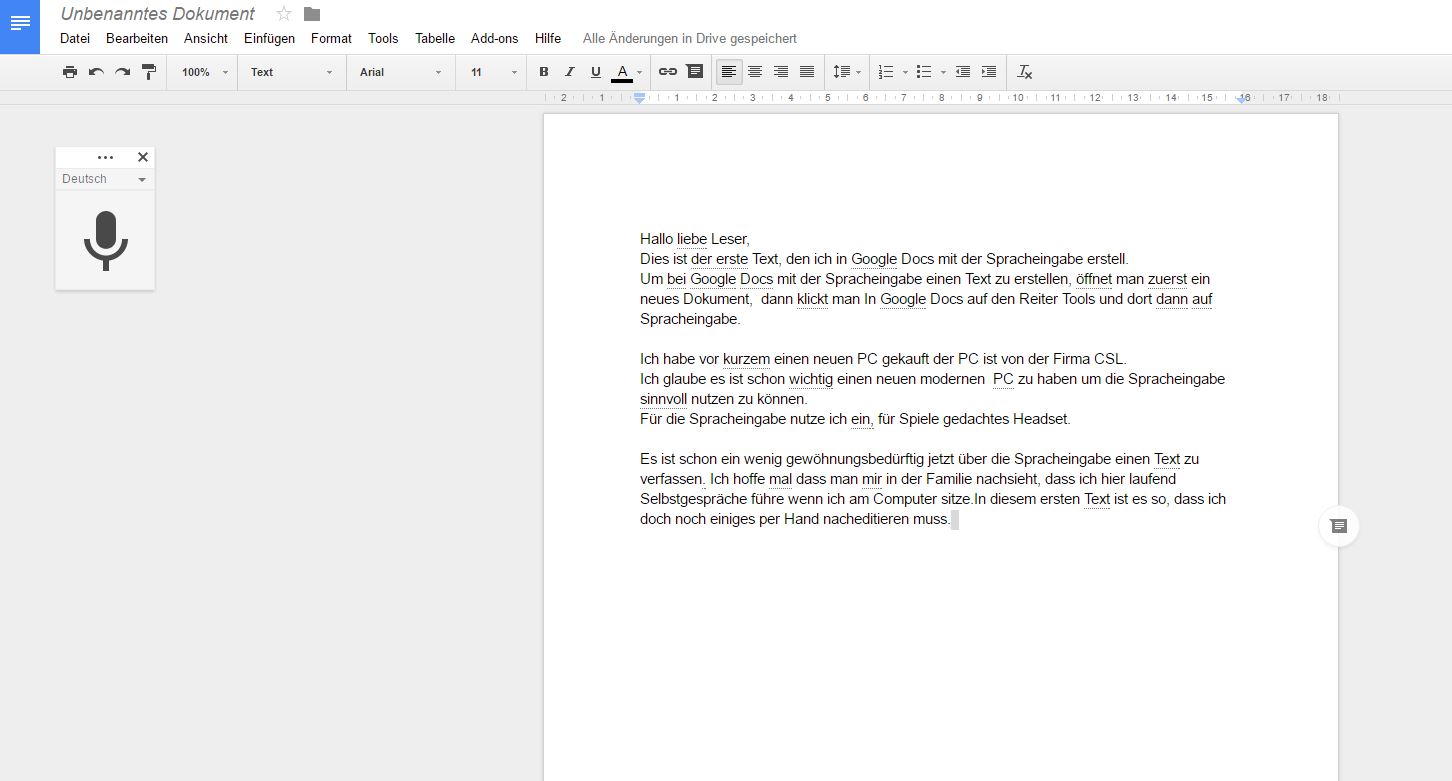Decrease the indent
Image resolution: width=1452 pixels, height=781 pixels.
coord(963,72)
